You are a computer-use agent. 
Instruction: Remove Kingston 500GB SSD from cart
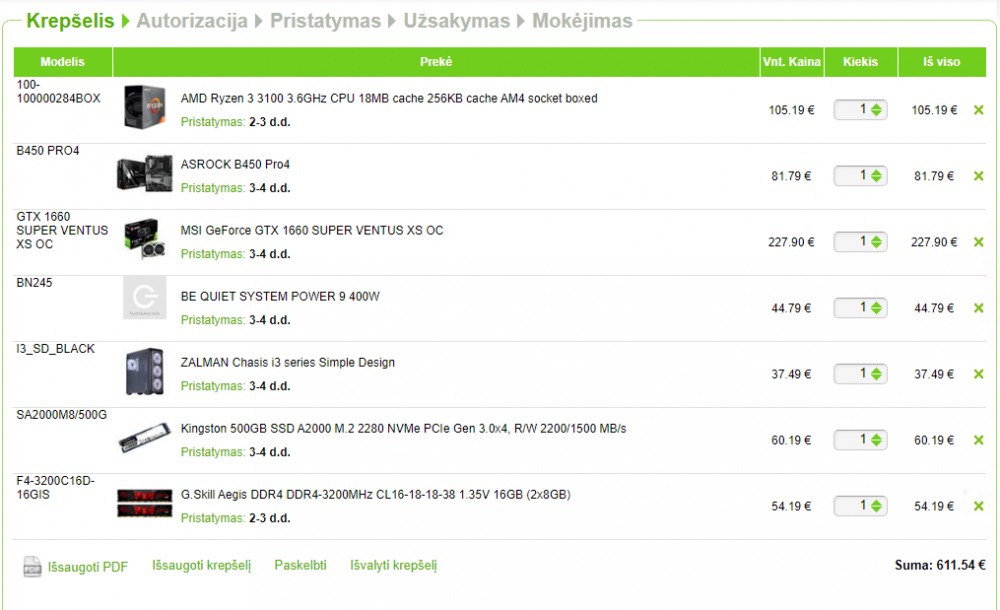click(x=978, y=440)
